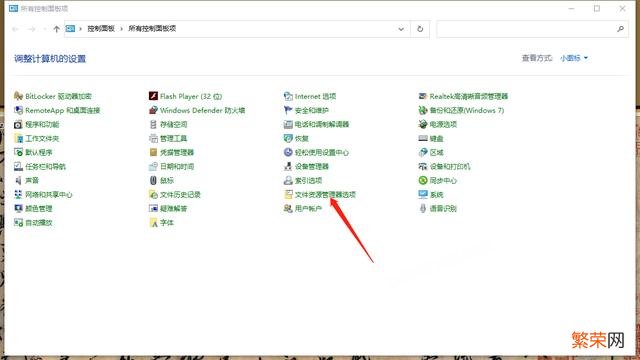Open 自动播放 link
Viewport: 640px width, 360px height.
(x=39, y=222)
